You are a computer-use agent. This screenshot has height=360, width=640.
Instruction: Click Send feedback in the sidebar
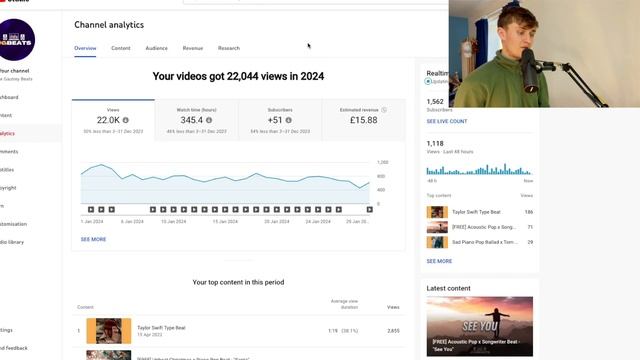14,348
